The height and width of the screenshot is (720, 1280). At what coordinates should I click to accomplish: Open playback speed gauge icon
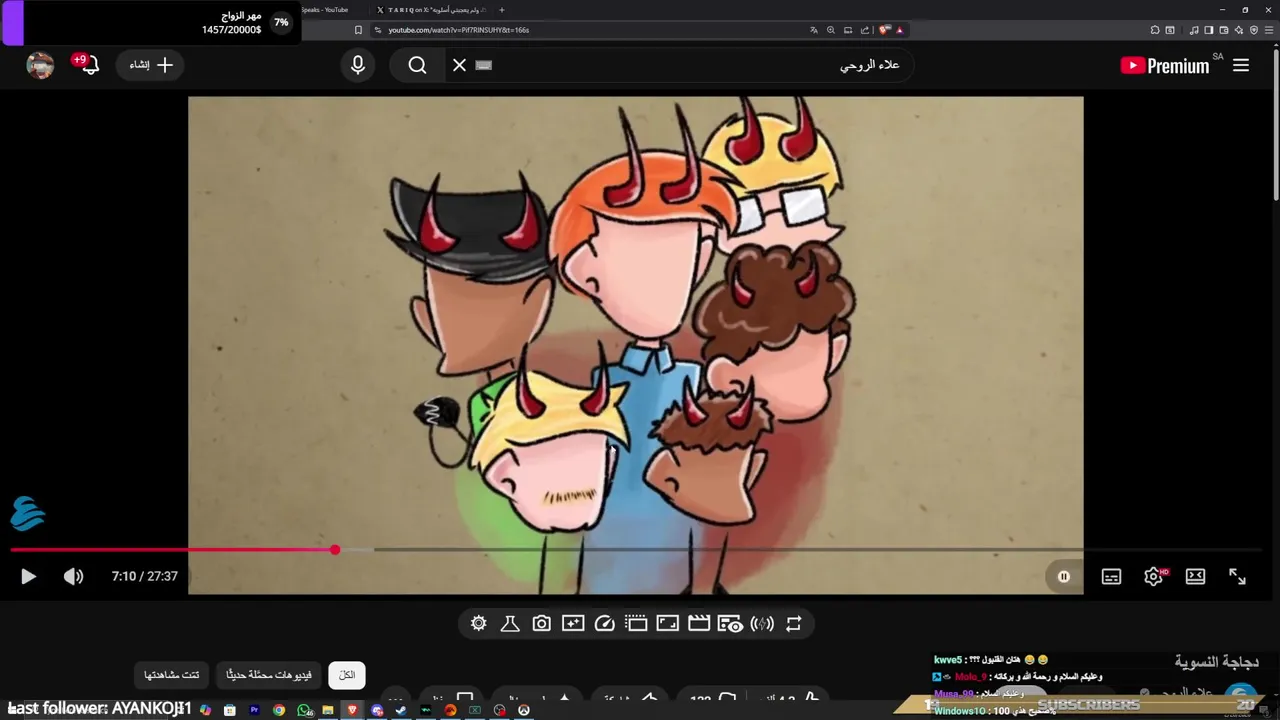(604, 623)
